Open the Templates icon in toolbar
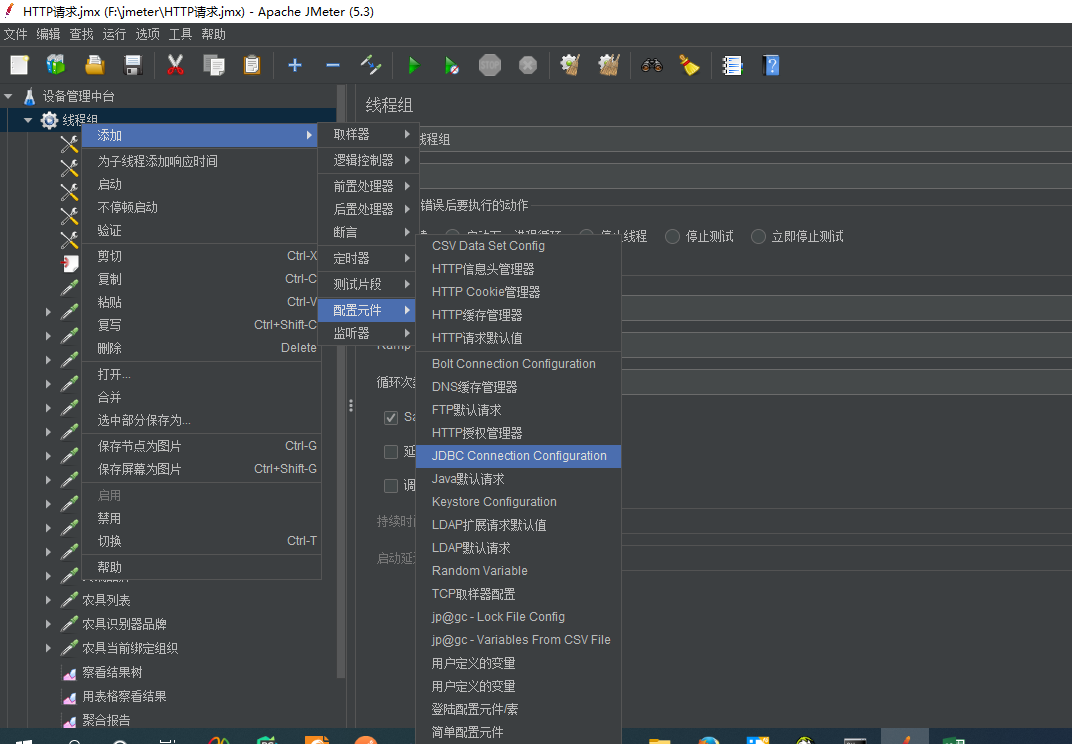 (x=56, y=66)
